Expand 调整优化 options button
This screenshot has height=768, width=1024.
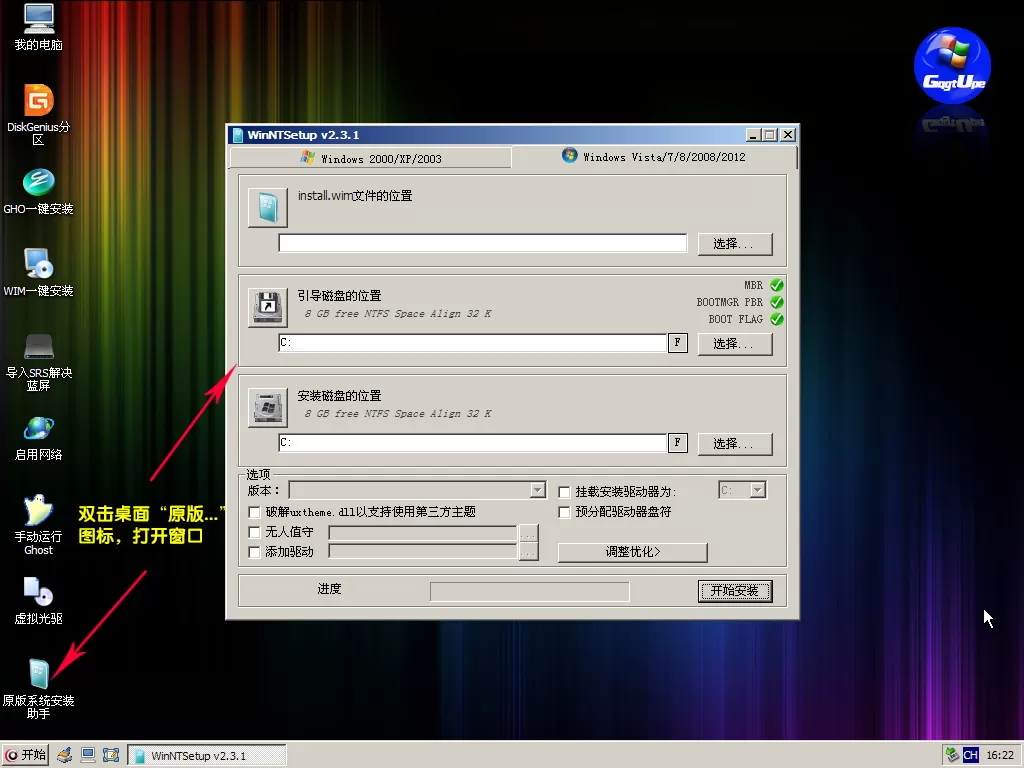coord(632,552)
